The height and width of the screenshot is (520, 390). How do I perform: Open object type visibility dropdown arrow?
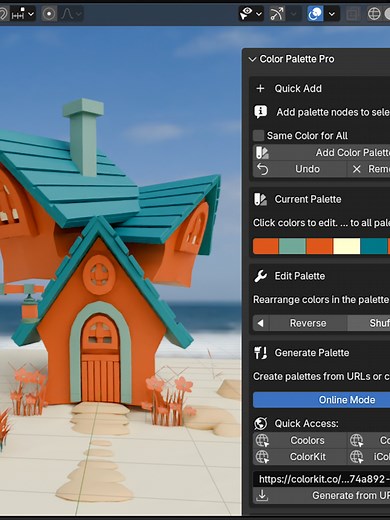click(259, 14)
